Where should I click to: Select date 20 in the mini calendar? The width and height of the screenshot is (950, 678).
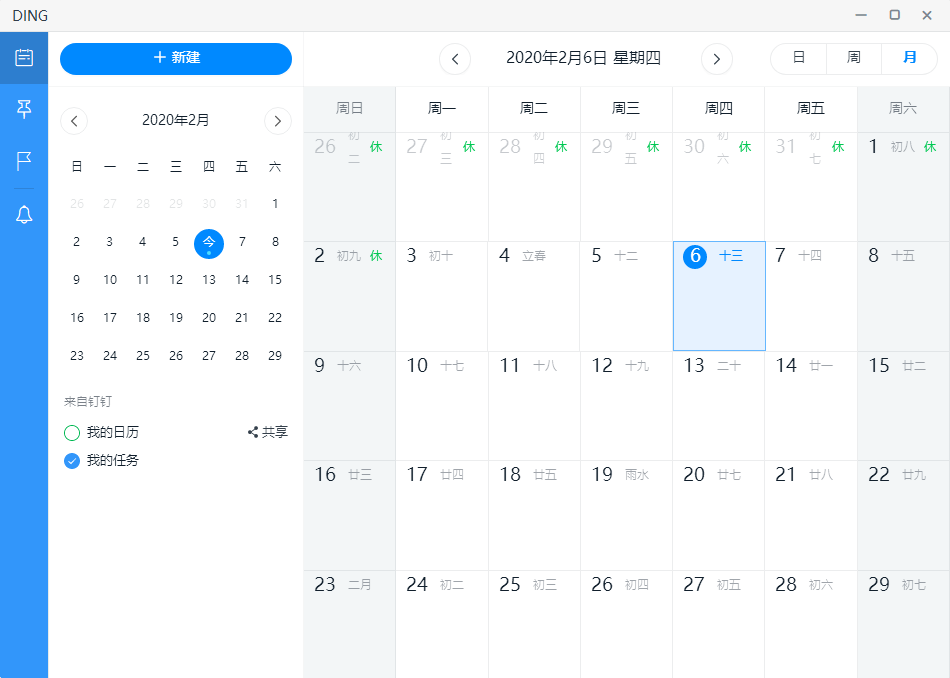209,318
